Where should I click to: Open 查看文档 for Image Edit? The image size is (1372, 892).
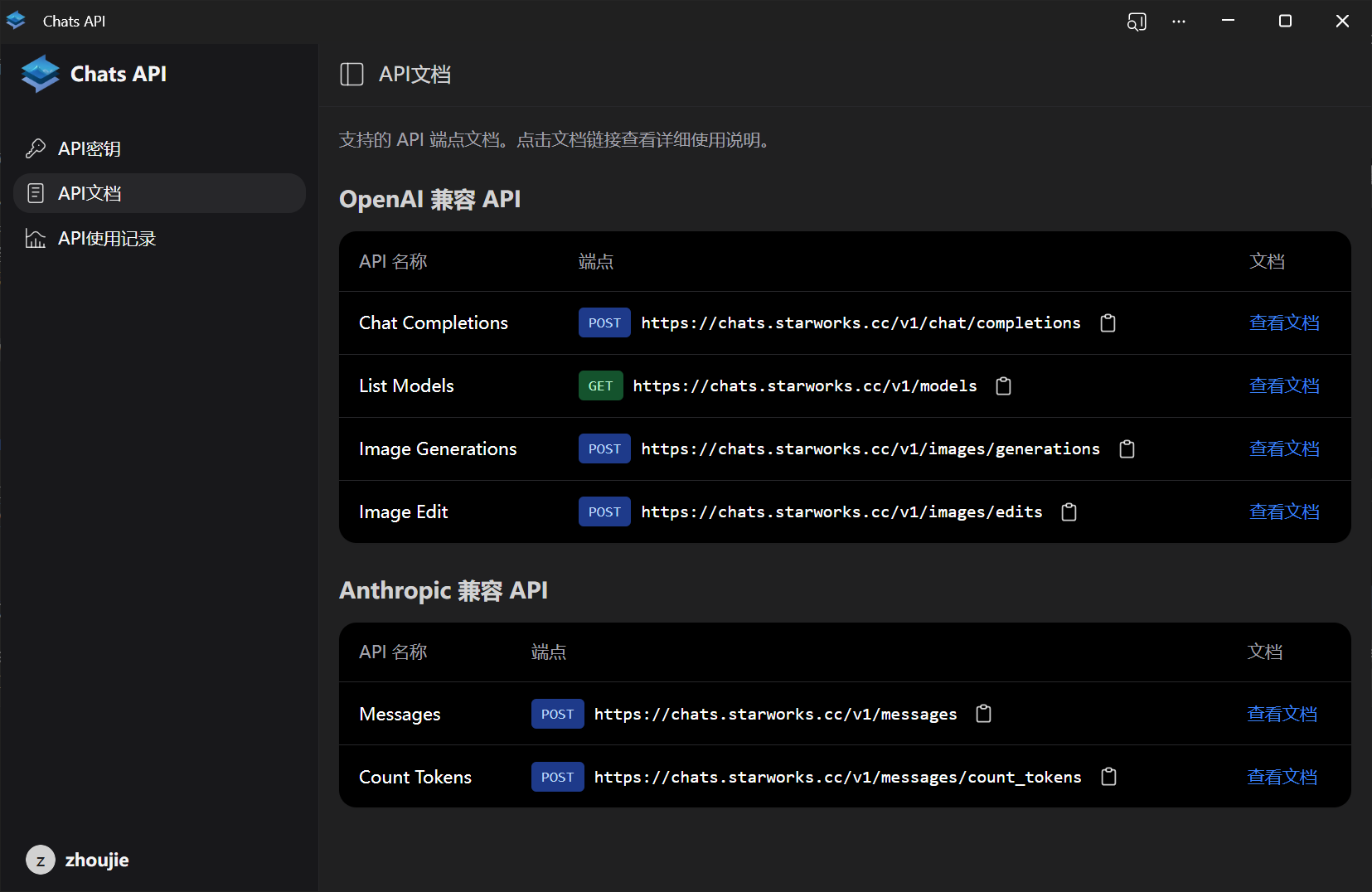click(x=1284, y=512)
